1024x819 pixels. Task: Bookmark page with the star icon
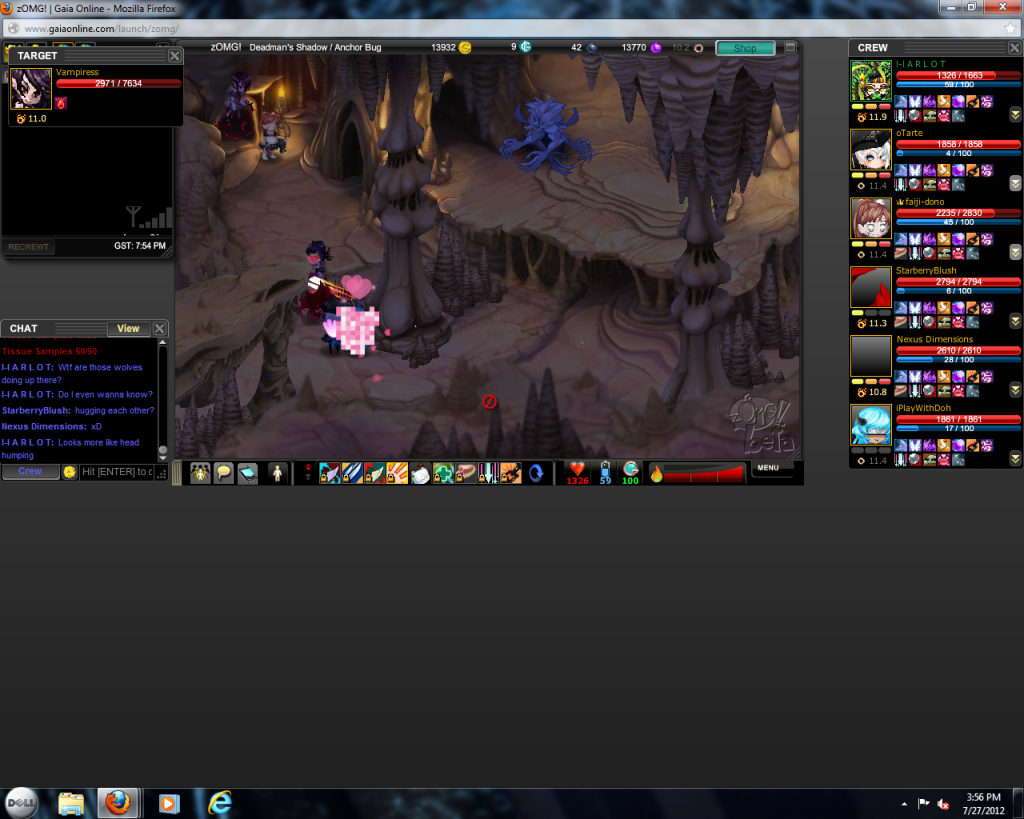coord(1010,28)
